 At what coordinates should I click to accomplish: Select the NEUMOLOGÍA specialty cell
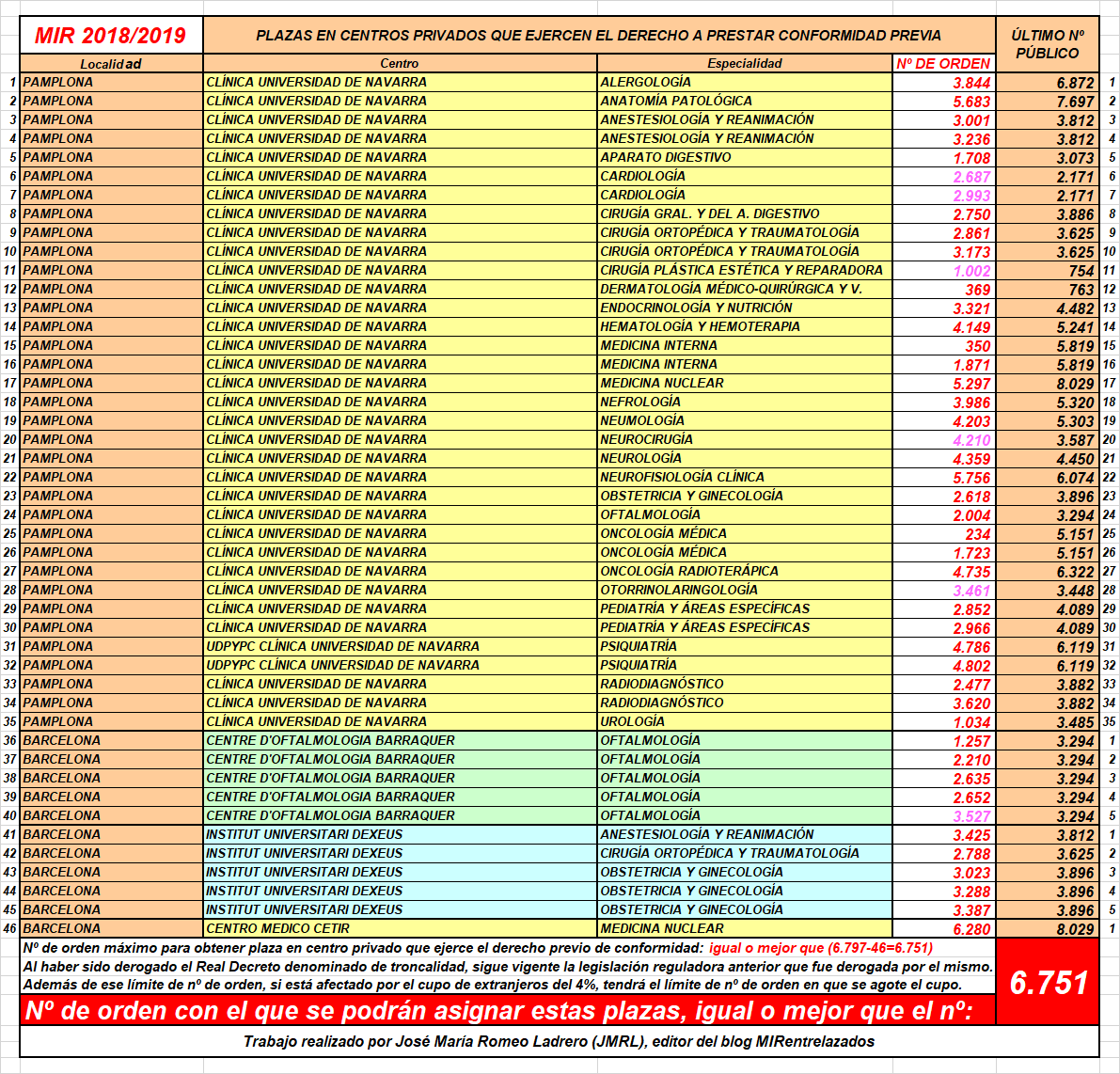(x=744, y=421)
